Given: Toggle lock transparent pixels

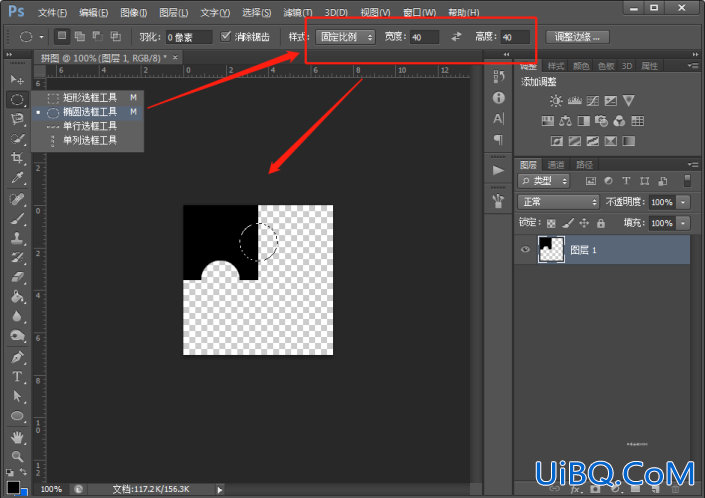Looking at the screenshot, I should pyautogui.click(x=551, y=223).
